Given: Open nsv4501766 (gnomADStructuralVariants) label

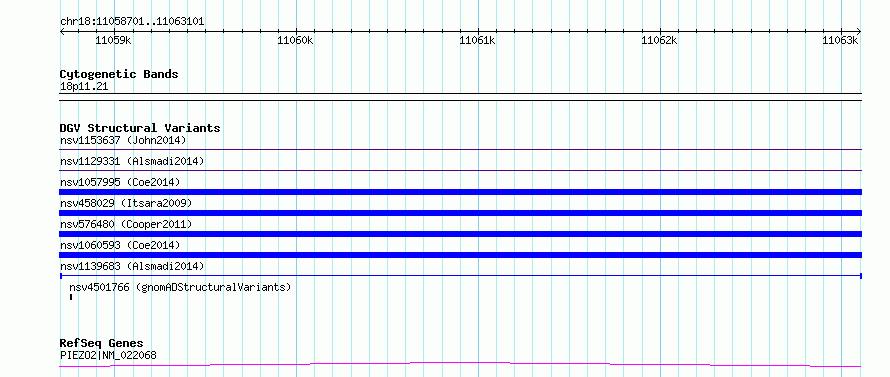Looking at the screenshot, I should tap(180, 287).
